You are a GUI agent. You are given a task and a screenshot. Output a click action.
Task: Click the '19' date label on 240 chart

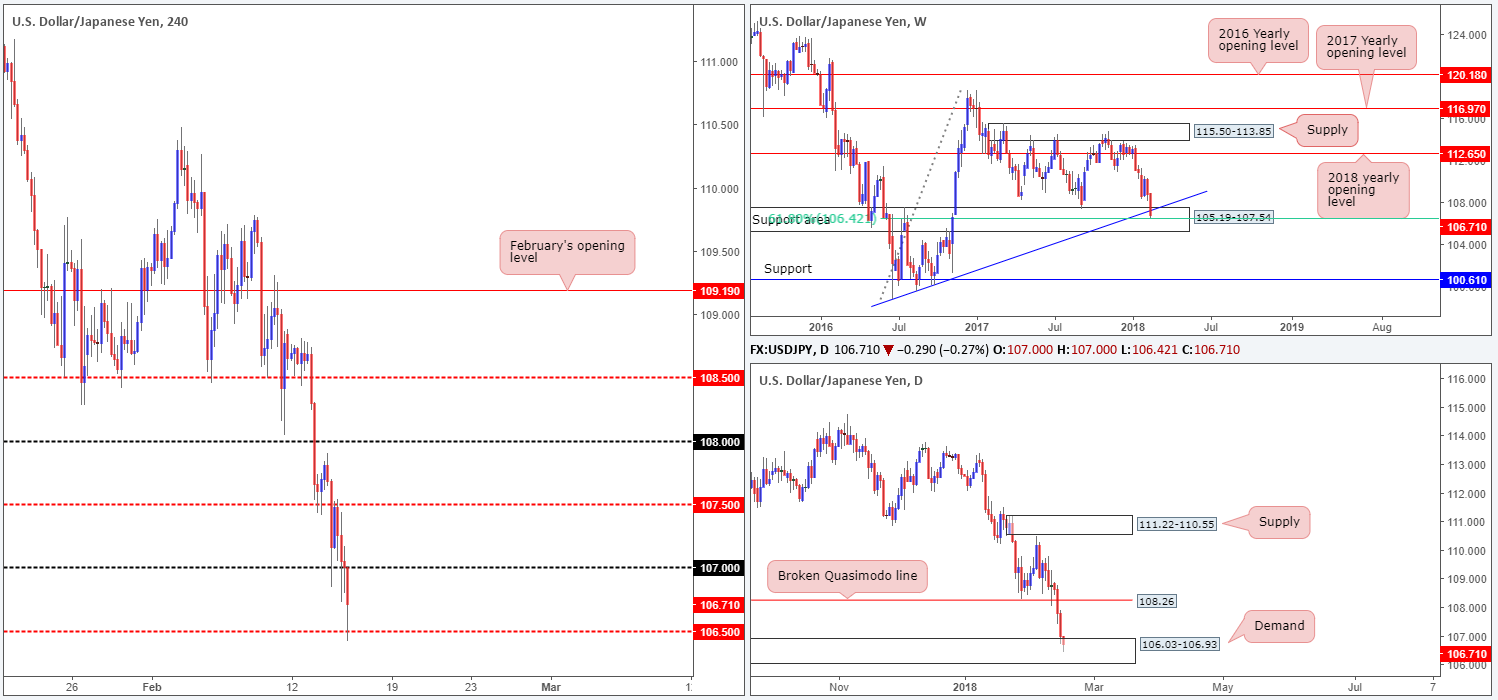pyautogui.click(x=391, y=688)
